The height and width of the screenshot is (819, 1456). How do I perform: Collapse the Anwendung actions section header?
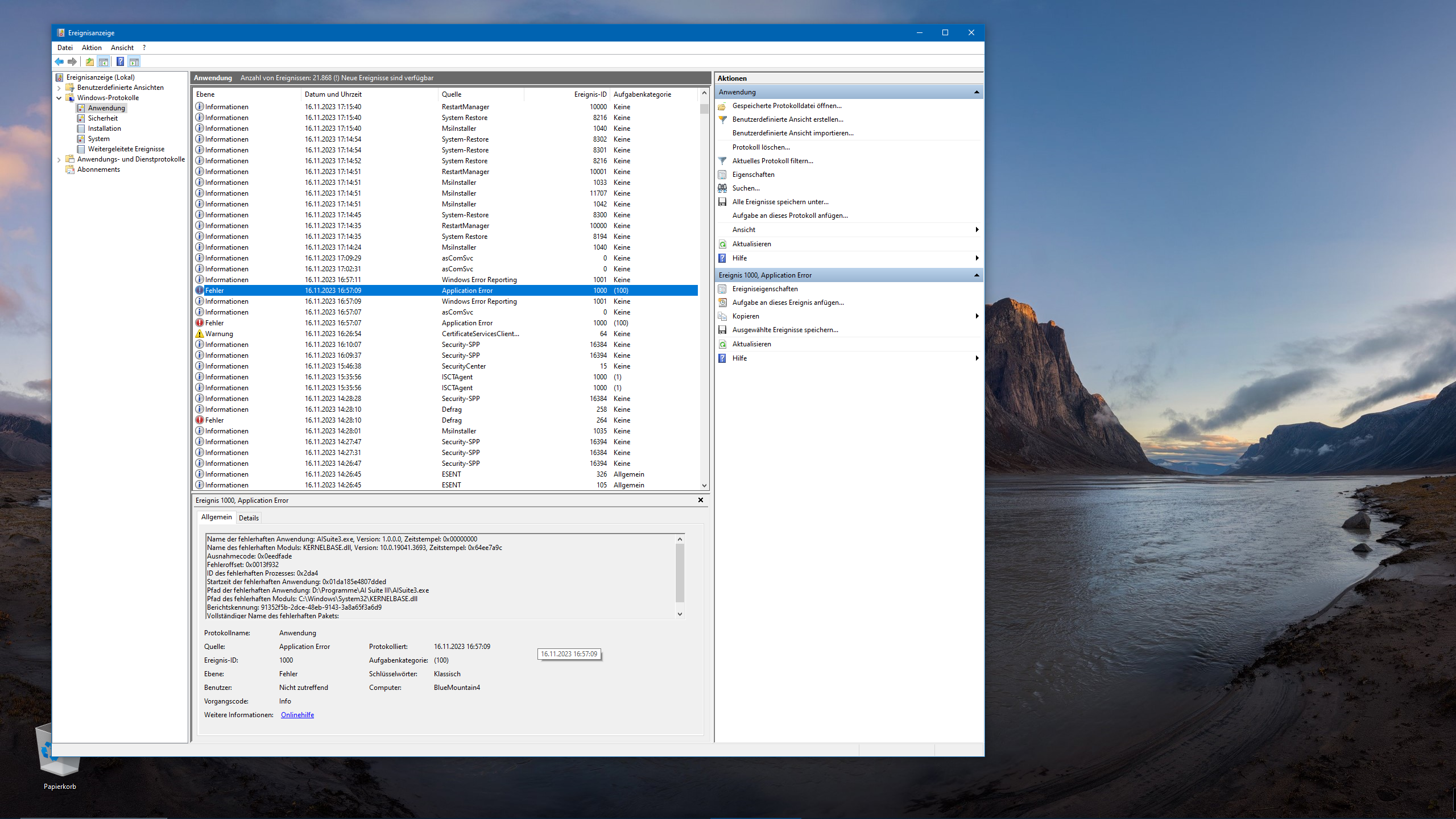(977, 92)
